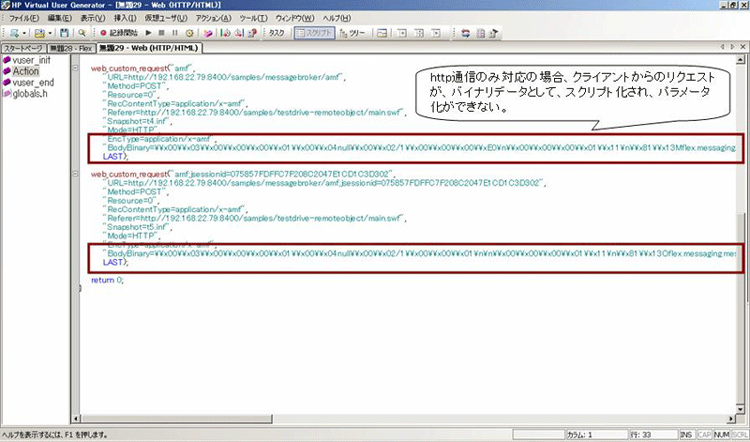This screenshot has height=442, width=750.
Task: Click the stop square icon
Action: point(162,33)
